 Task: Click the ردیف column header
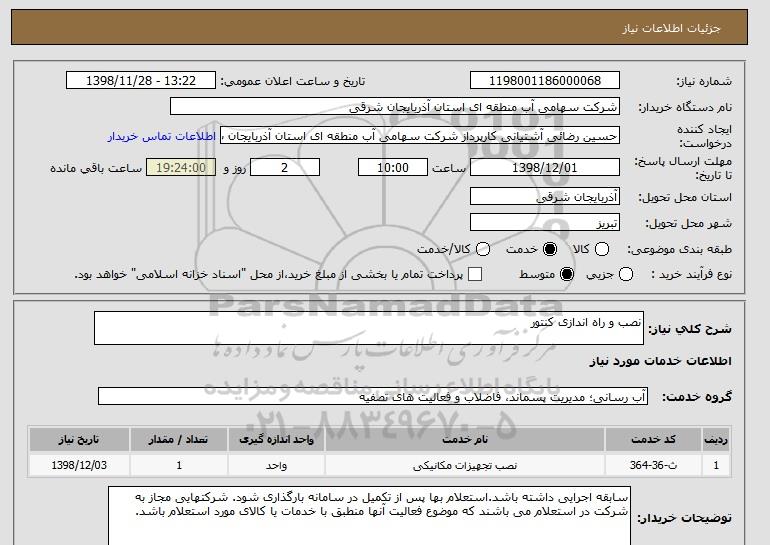coord(716,439)
